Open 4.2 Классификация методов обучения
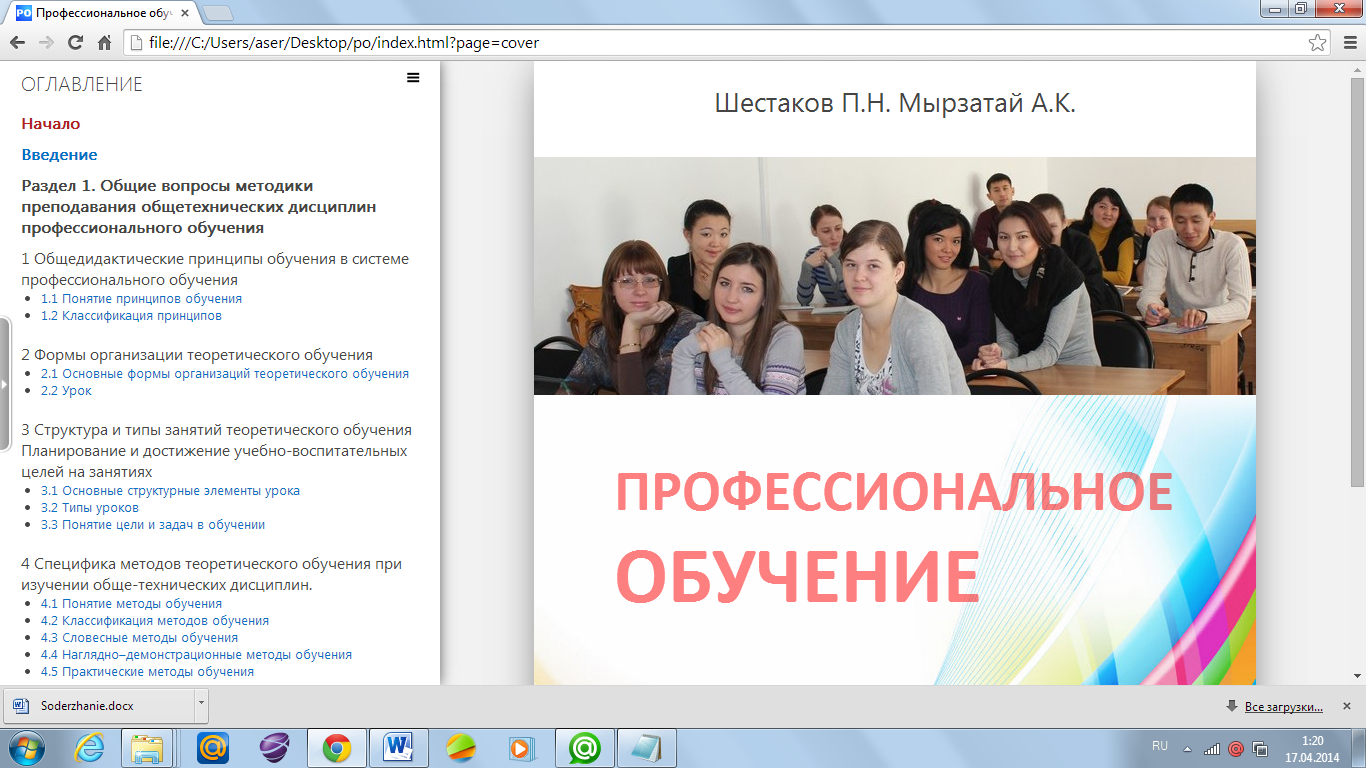This screenshot has width=1366, height=768. tap(155, 621)
